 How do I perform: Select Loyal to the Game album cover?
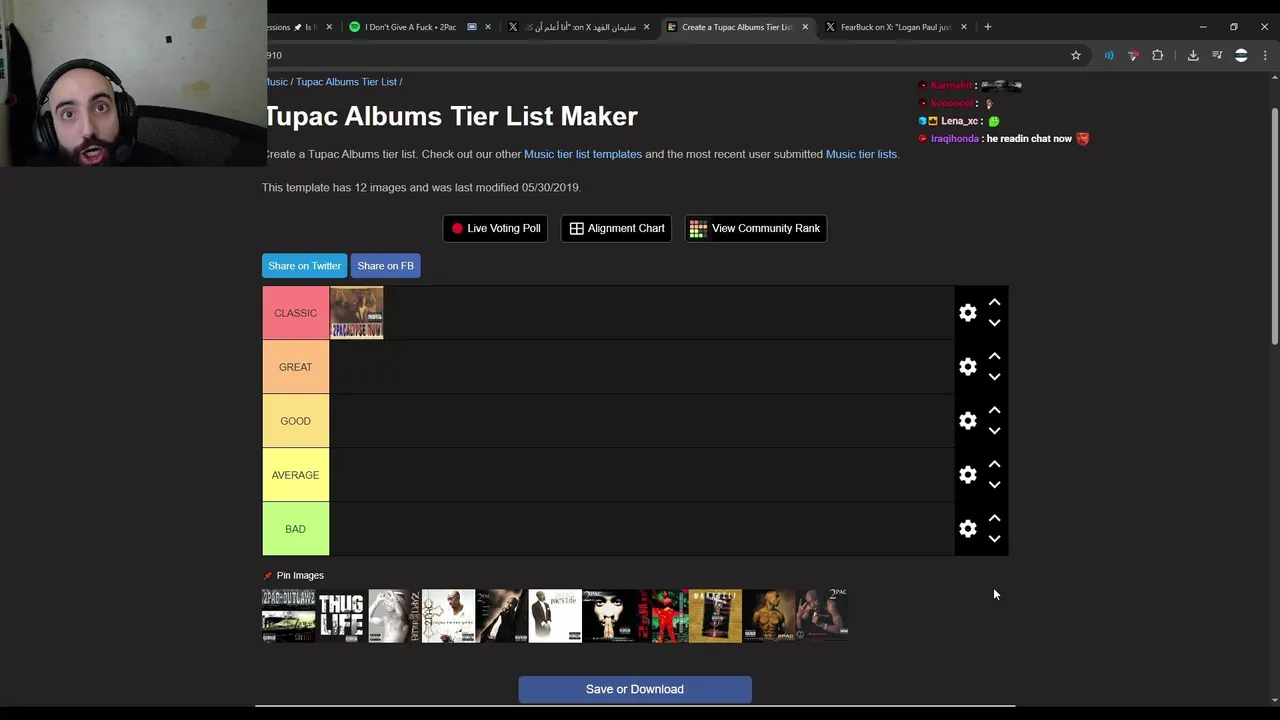coord(448,616)
